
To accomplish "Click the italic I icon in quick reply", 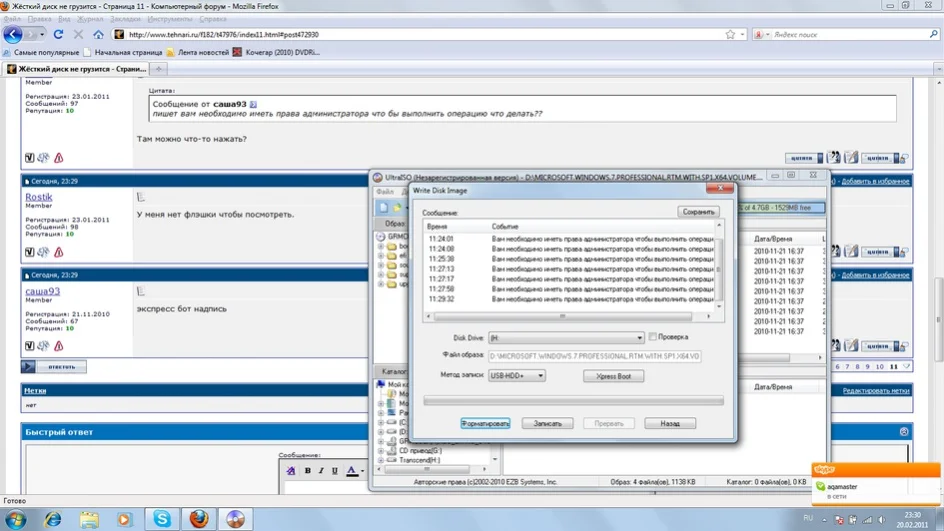I will (x=321, y=471).
